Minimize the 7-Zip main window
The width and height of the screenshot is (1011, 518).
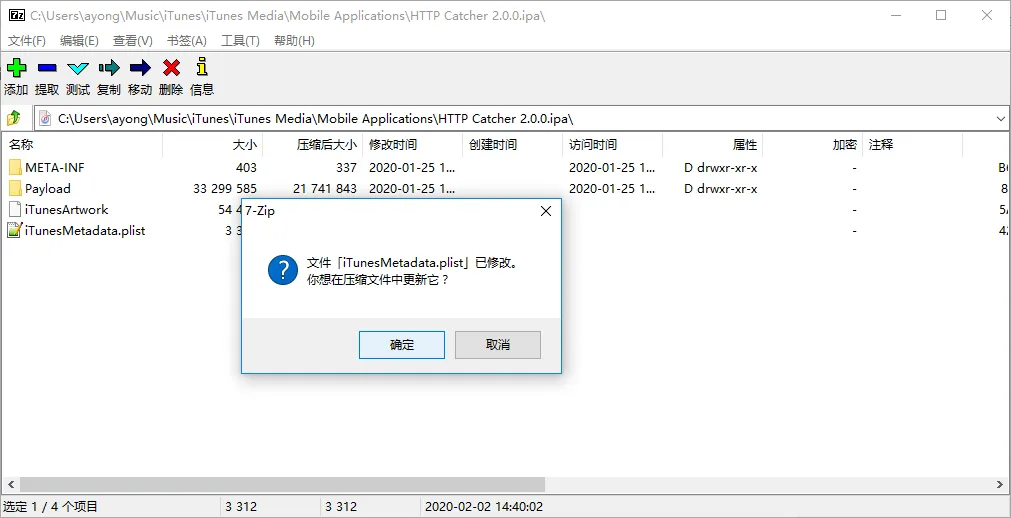coord(895,15)
